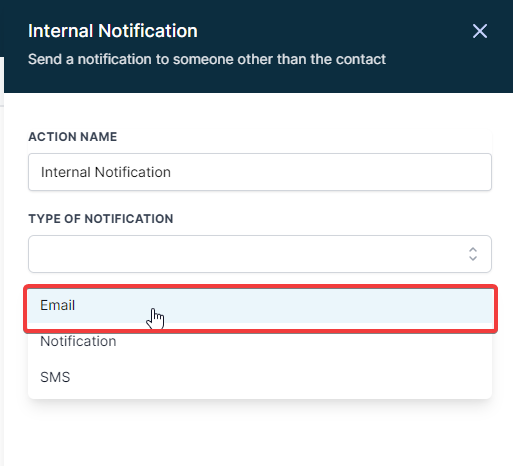Collapse the notification type dropdown via its arrows

point(473,254)
